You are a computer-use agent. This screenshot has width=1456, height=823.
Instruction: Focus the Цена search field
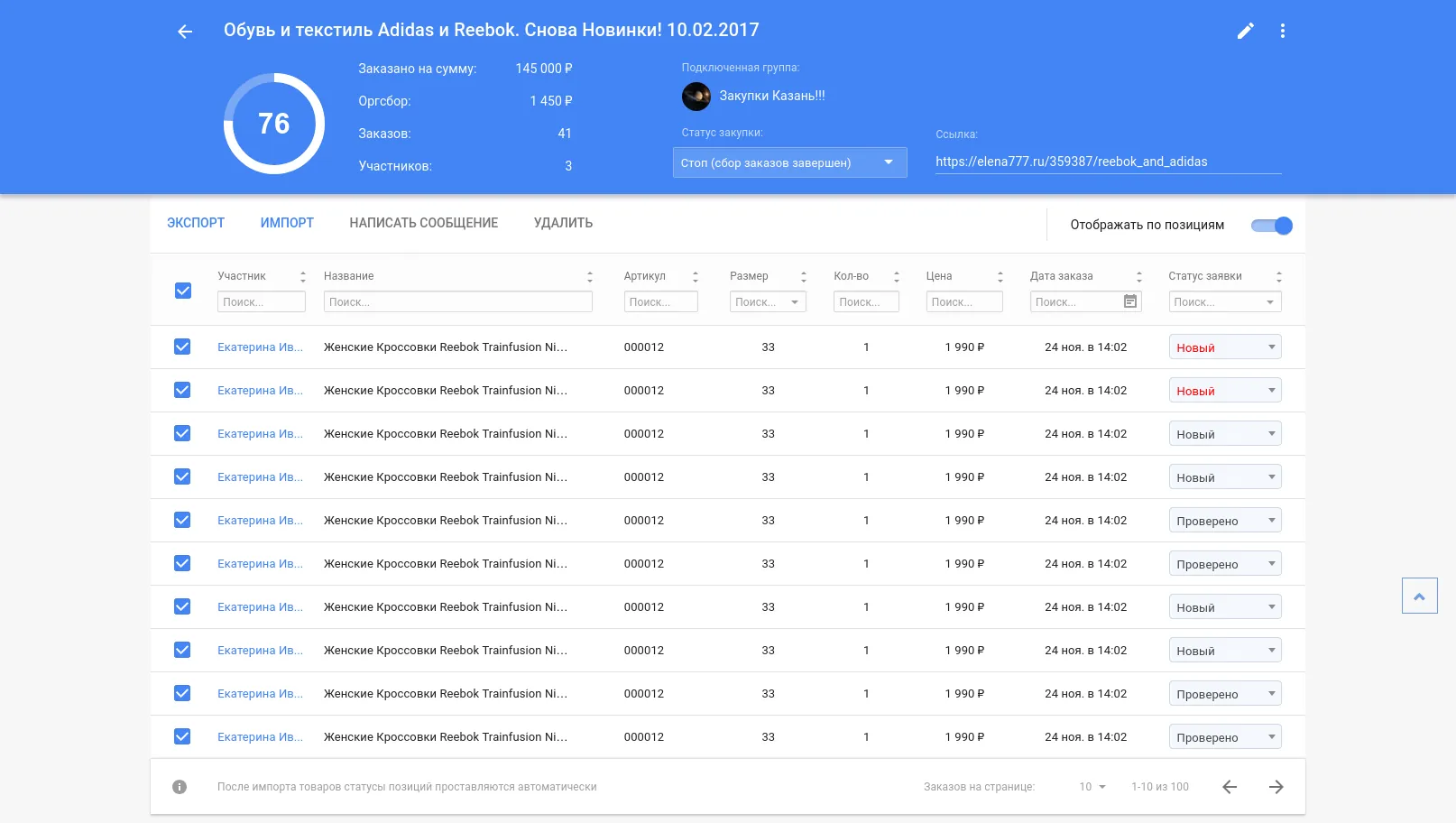point(964,301)
